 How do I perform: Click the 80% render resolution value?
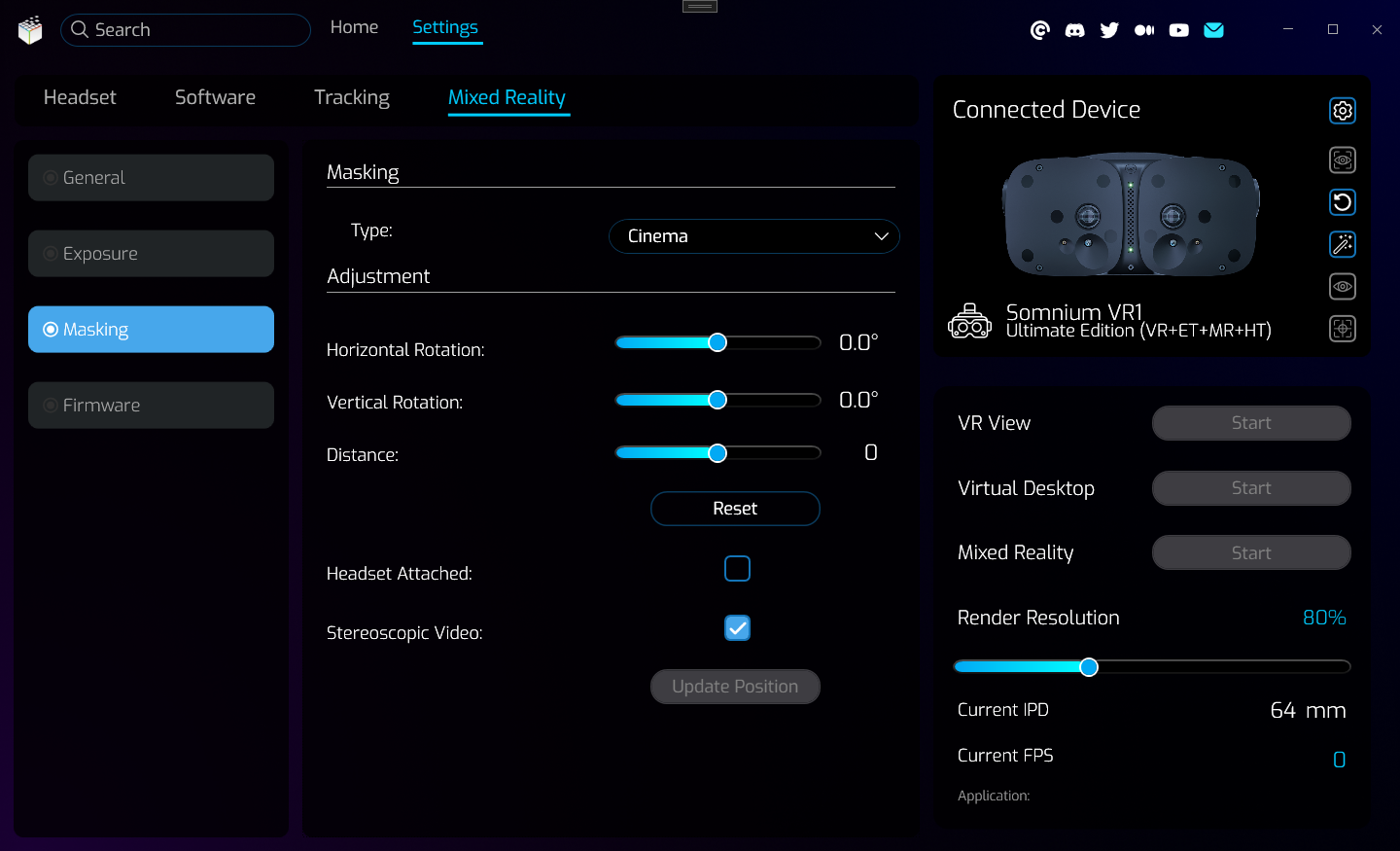coord(1324,618)
